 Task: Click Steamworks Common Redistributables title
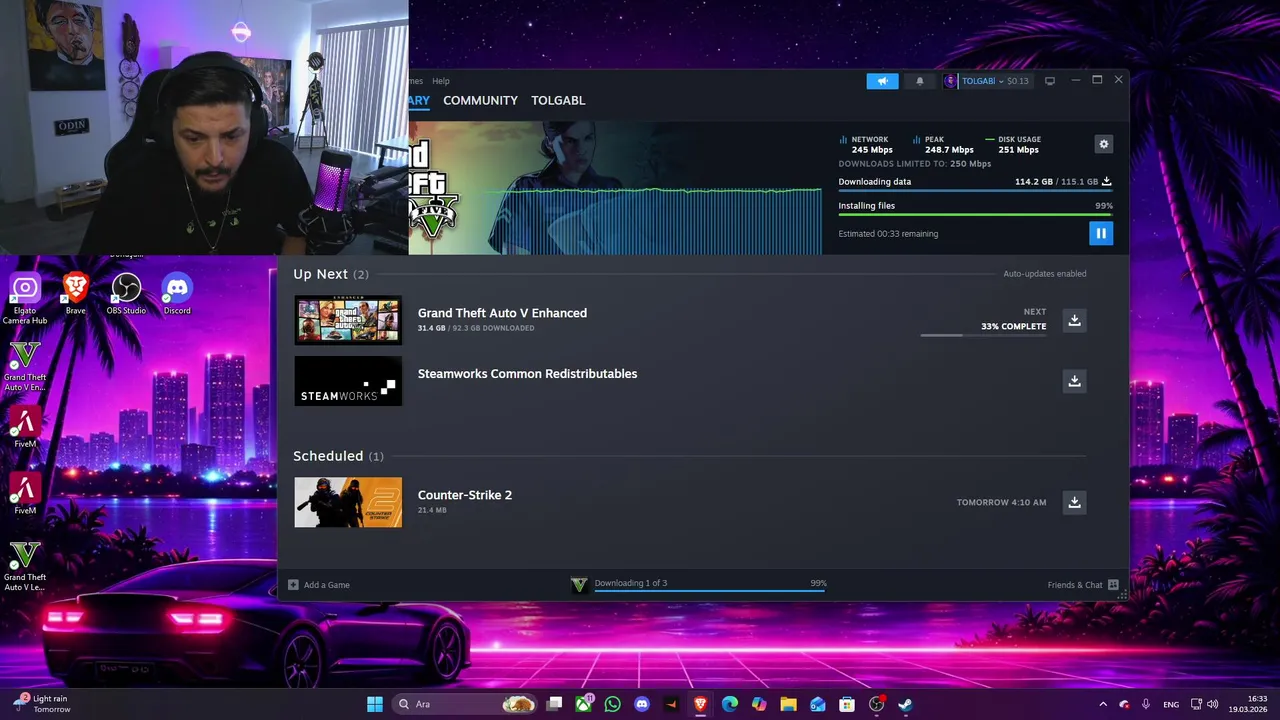527,374
